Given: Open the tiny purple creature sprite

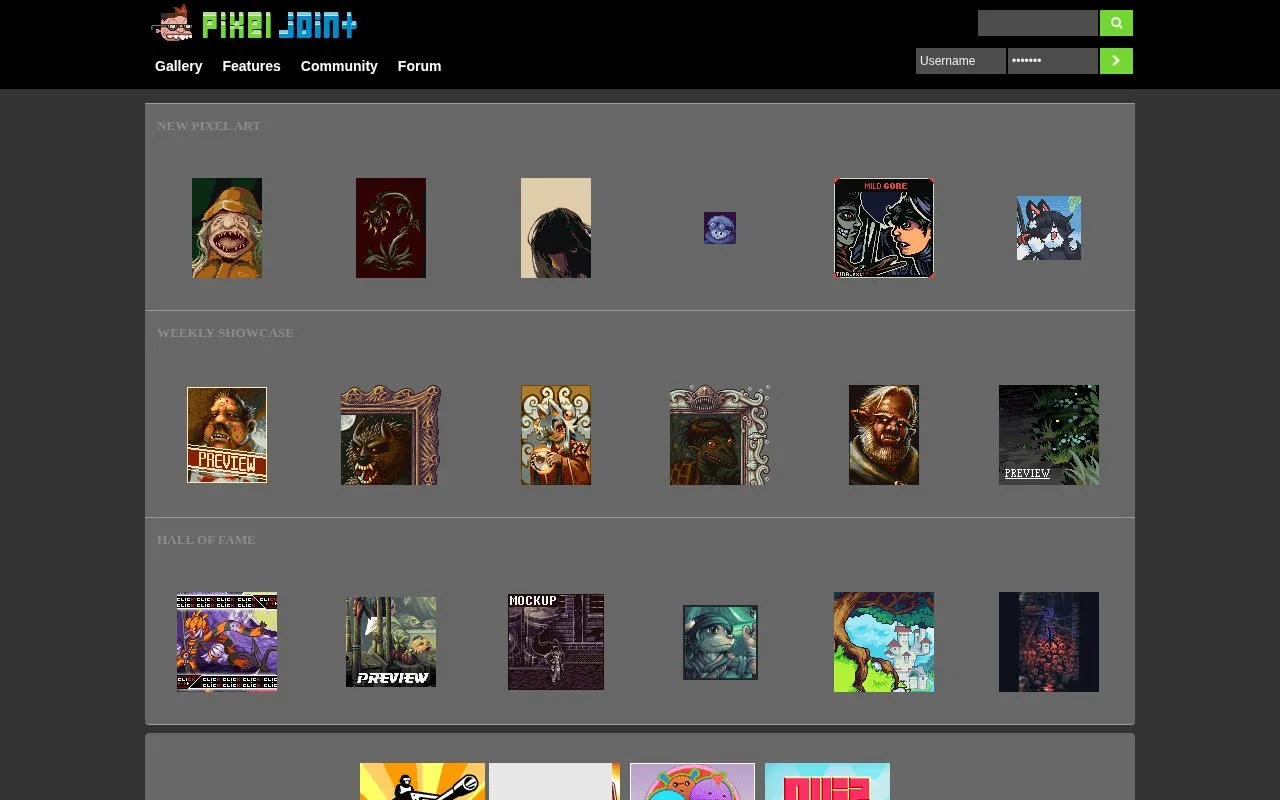Looking at the screenshot, I should pos(720,228).
